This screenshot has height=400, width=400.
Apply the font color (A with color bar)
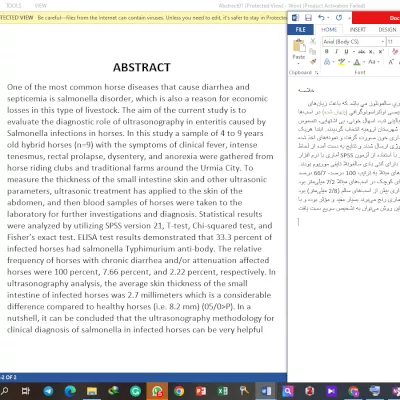point(357,62)
